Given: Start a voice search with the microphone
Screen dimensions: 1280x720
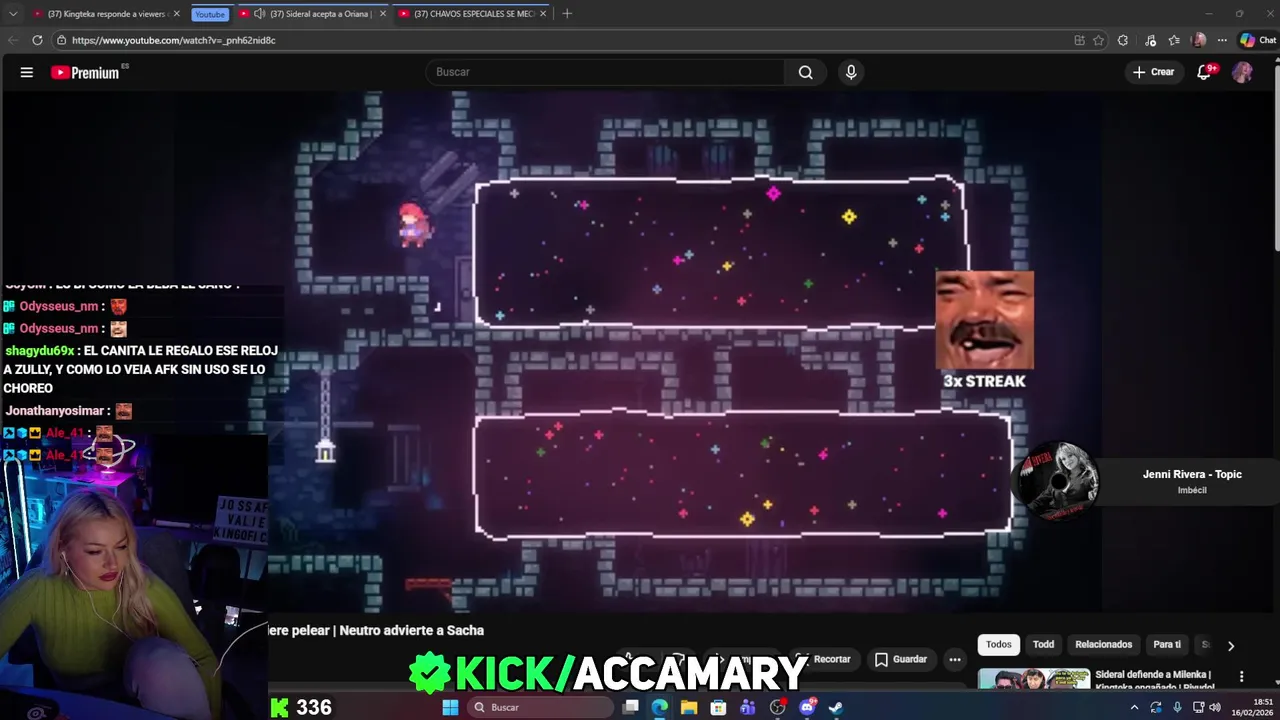Looking at the screenshot, I should pyautogui.click(x=851, y=72).
